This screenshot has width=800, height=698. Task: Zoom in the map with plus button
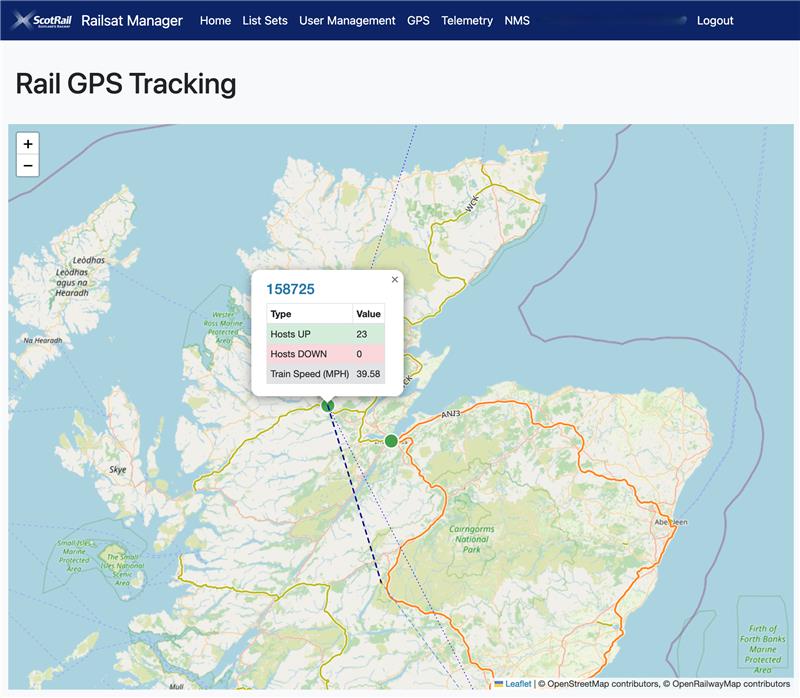28,144
